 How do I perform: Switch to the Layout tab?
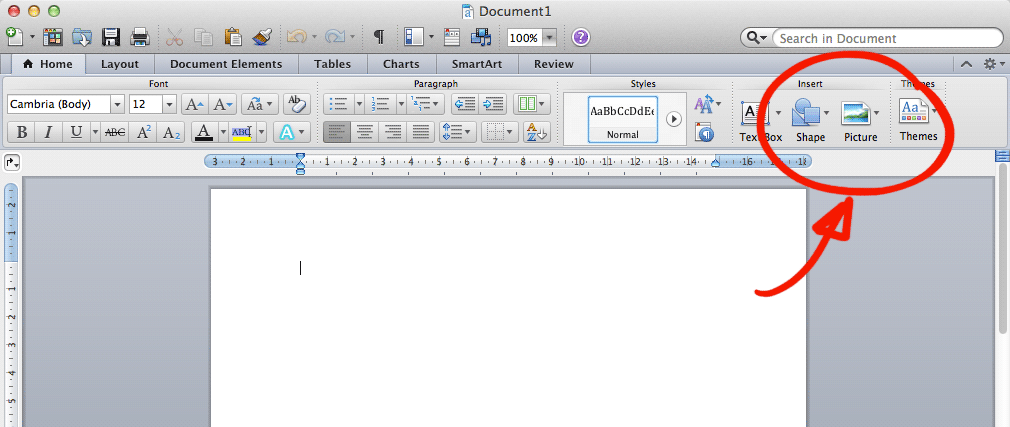click(120, 64)
